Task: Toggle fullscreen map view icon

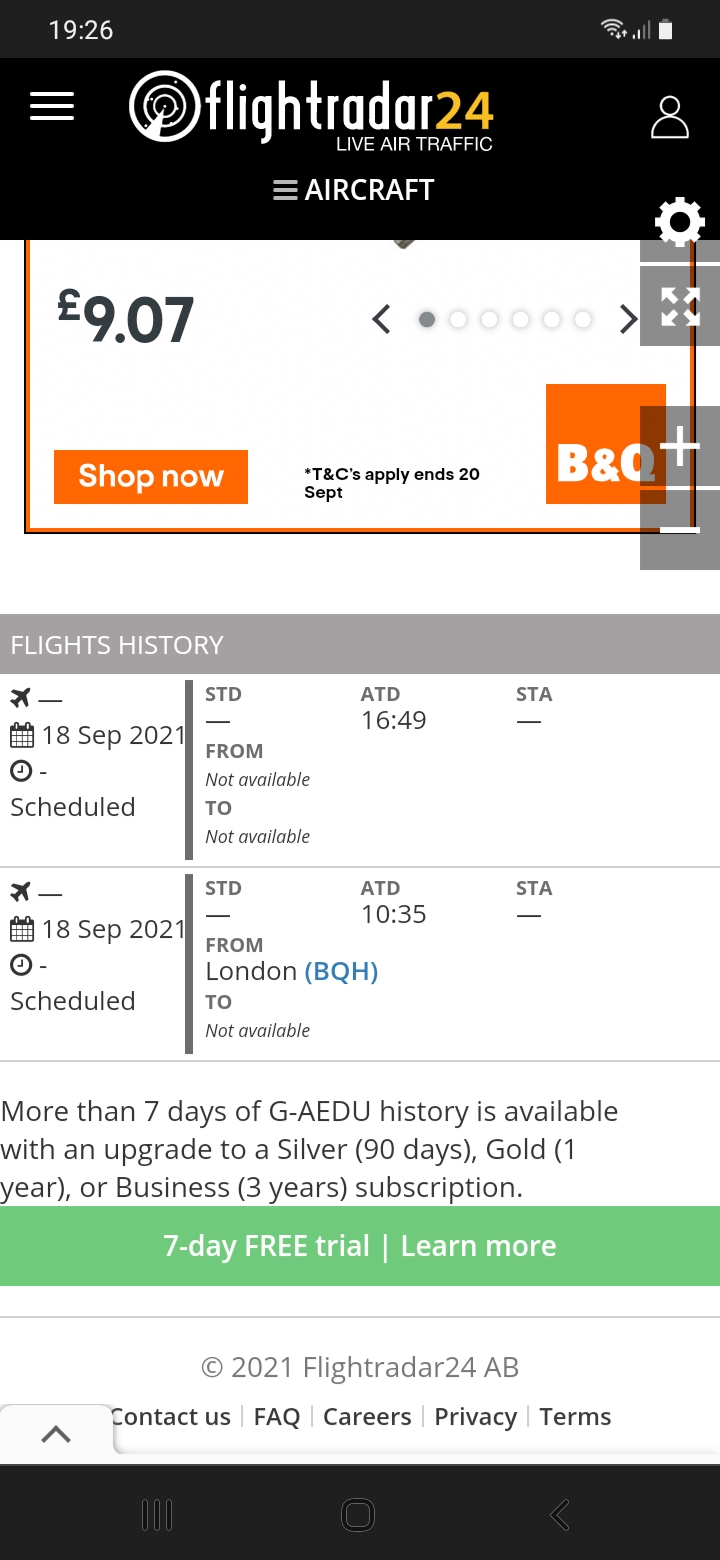Action: point(680,306)
